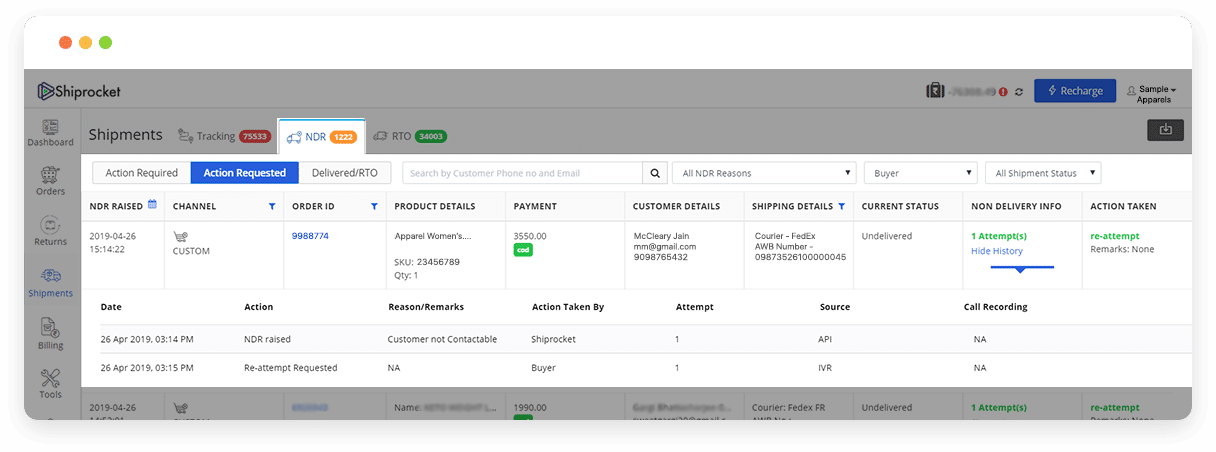The width and height of the screenshot is (1216, 452).
Task: Click the search magnifier icon
Action: point(655,173)
